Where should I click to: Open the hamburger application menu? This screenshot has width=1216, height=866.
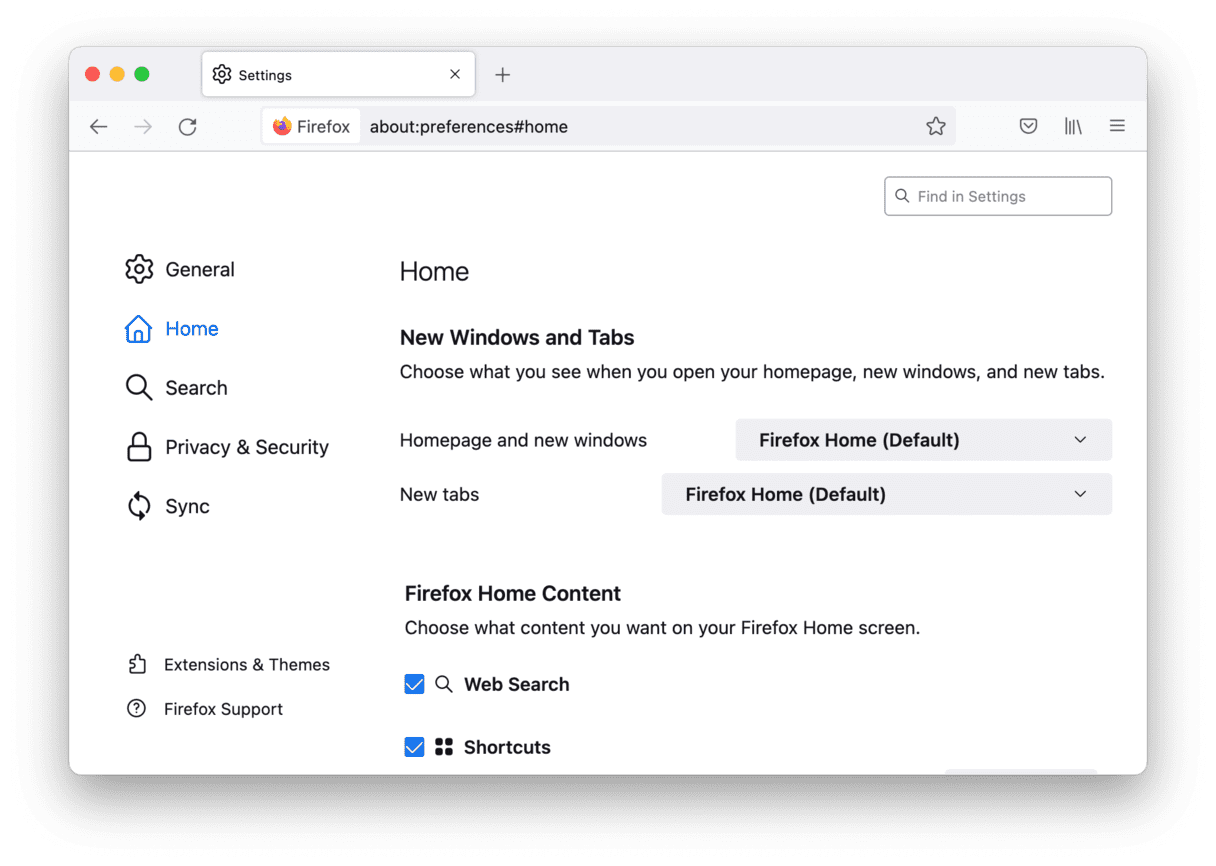click(1117, 126)
